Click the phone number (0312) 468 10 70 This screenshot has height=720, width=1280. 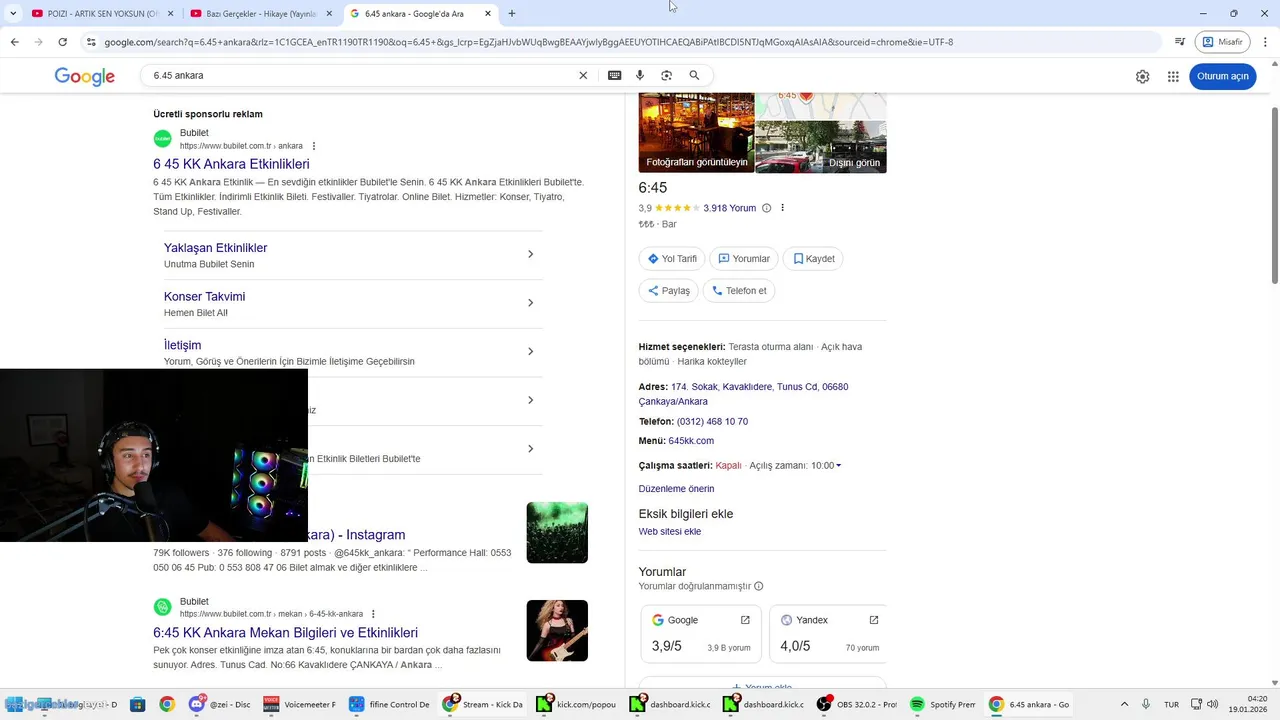[712, 422]
